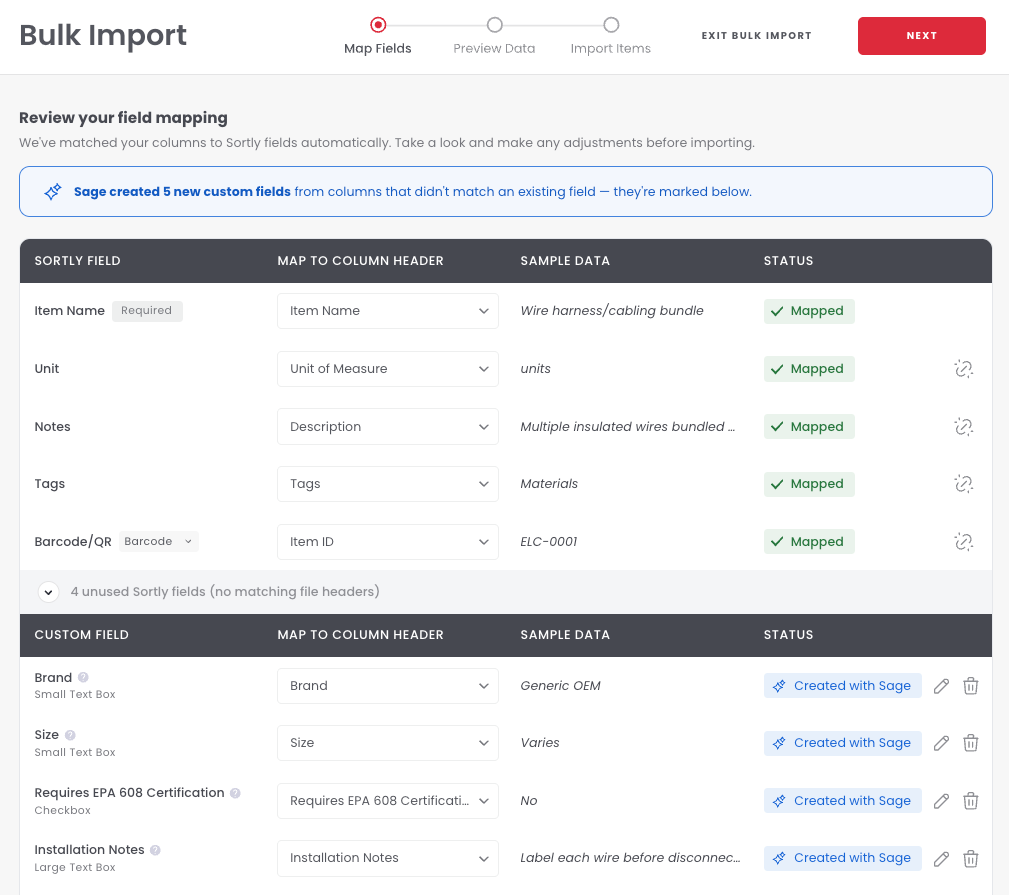Click EXIT BULK IMPORT

[756, 36]
